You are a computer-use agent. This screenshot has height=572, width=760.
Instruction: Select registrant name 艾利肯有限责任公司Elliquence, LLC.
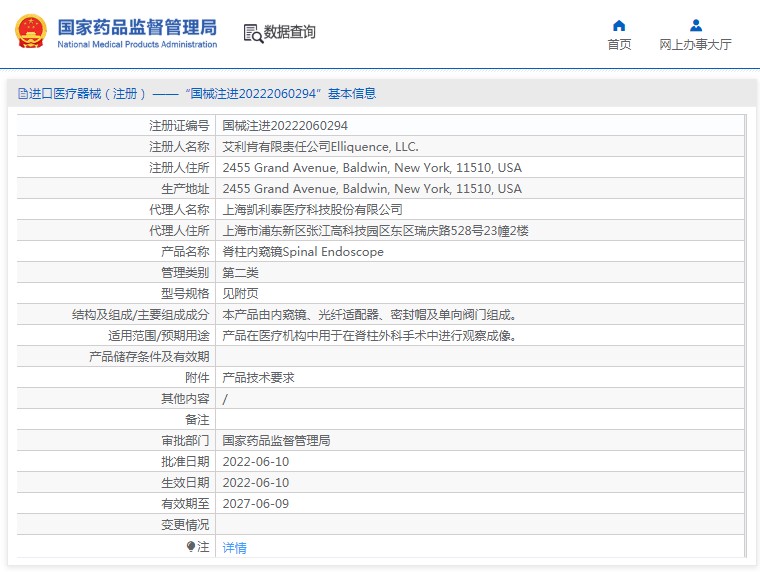(x=320, y=146)
